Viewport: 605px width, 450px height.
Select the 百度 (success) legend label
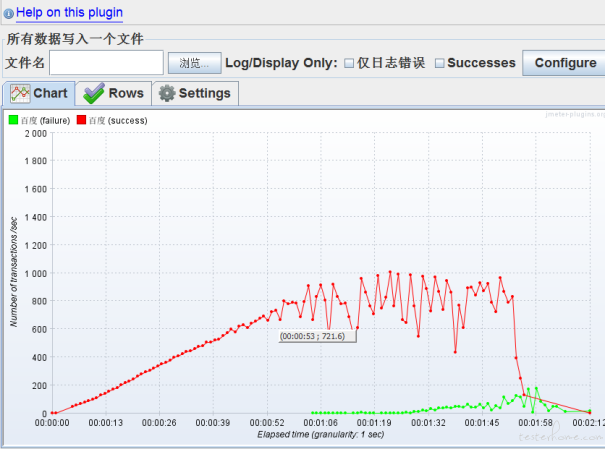pyautogui.click(x=118, y=120)
